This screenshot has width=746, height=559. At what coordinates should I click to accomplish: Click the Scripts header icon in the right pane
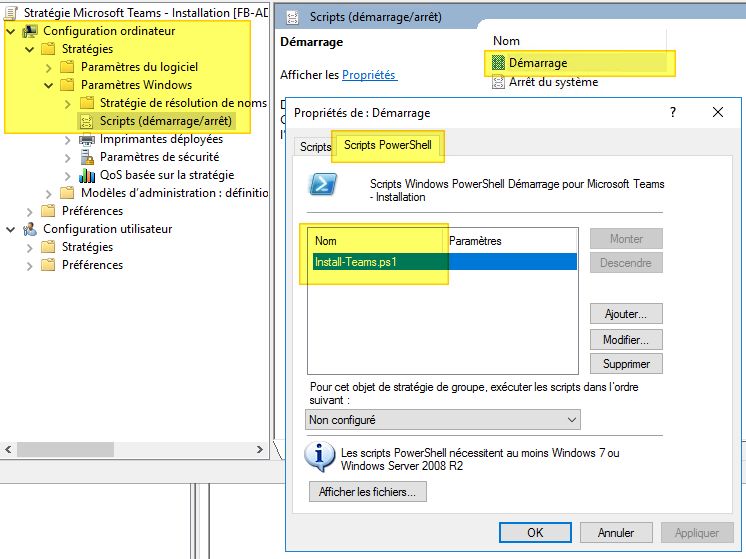[x=293, y=18]
